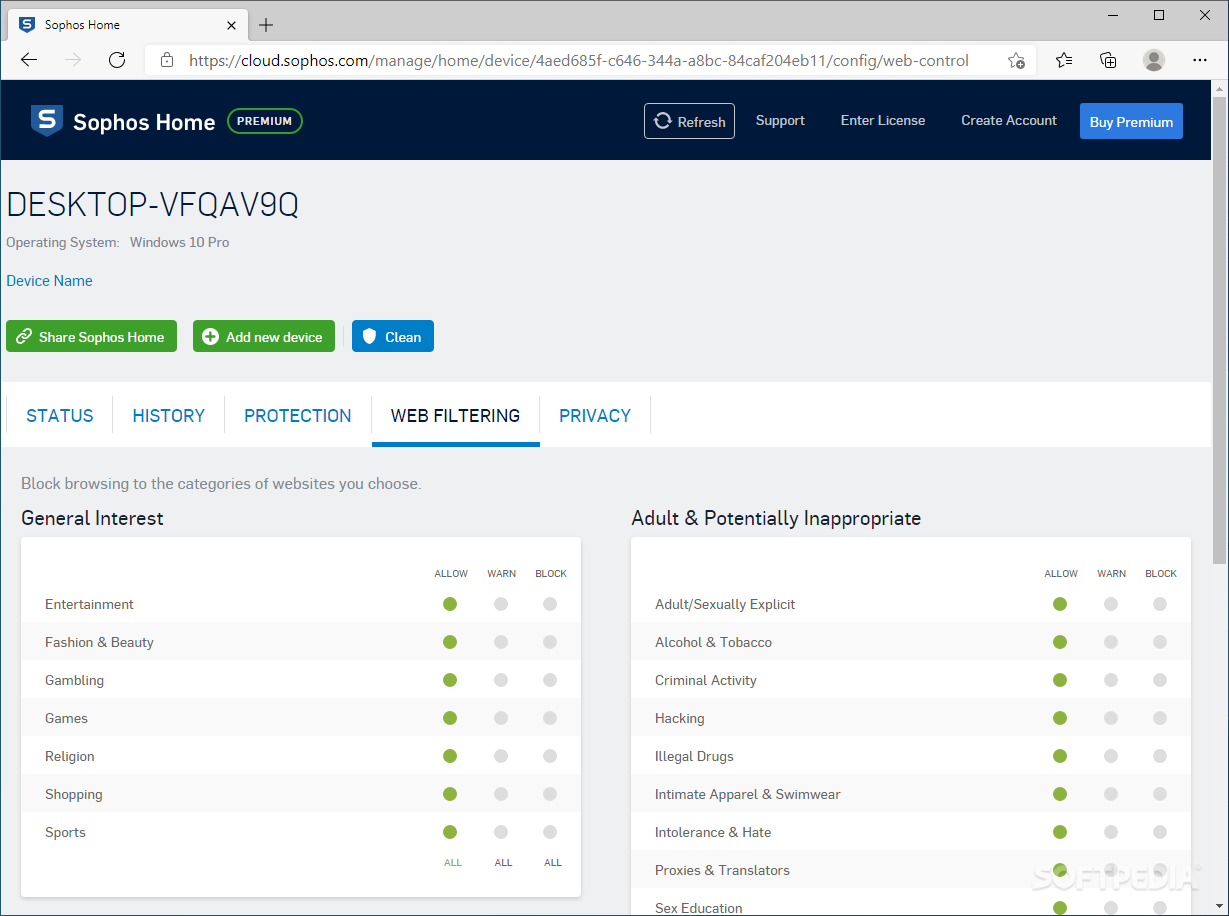The width and height of the screenshot is (1229, 916).
Task: Select Allow for Criminal Activity
Action: click(x=1060, y=680)
